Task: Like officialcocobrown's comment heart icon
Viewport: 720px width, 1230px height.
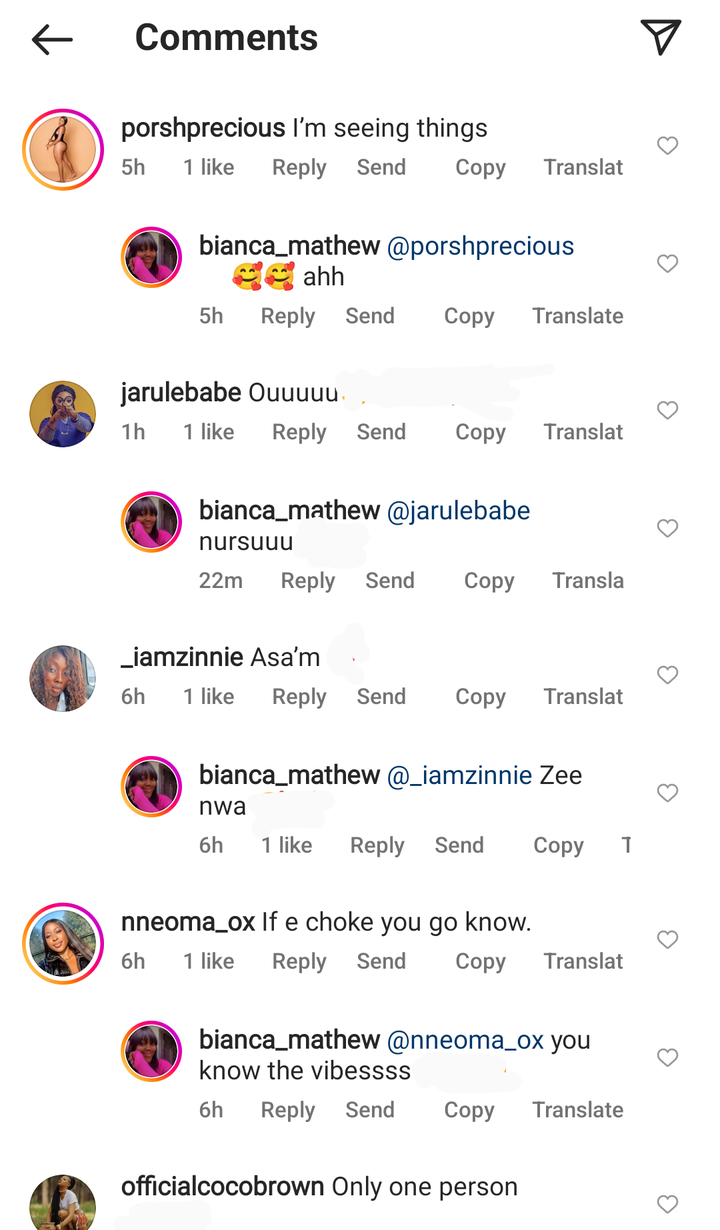Action: [x=667, y=1204]
